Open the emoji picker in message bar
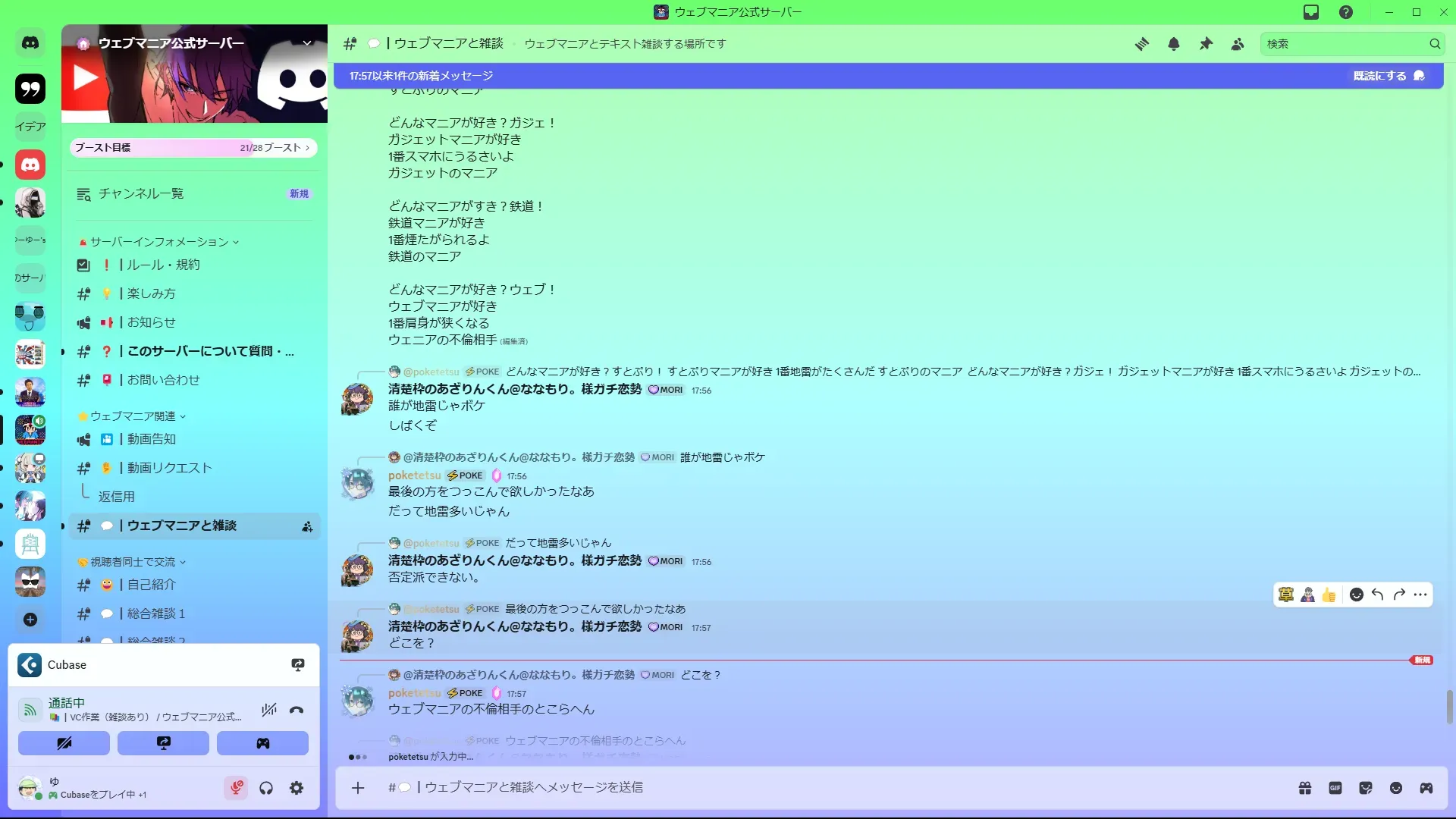Viewport: 1456px width, 819px height. (1396, 788)
